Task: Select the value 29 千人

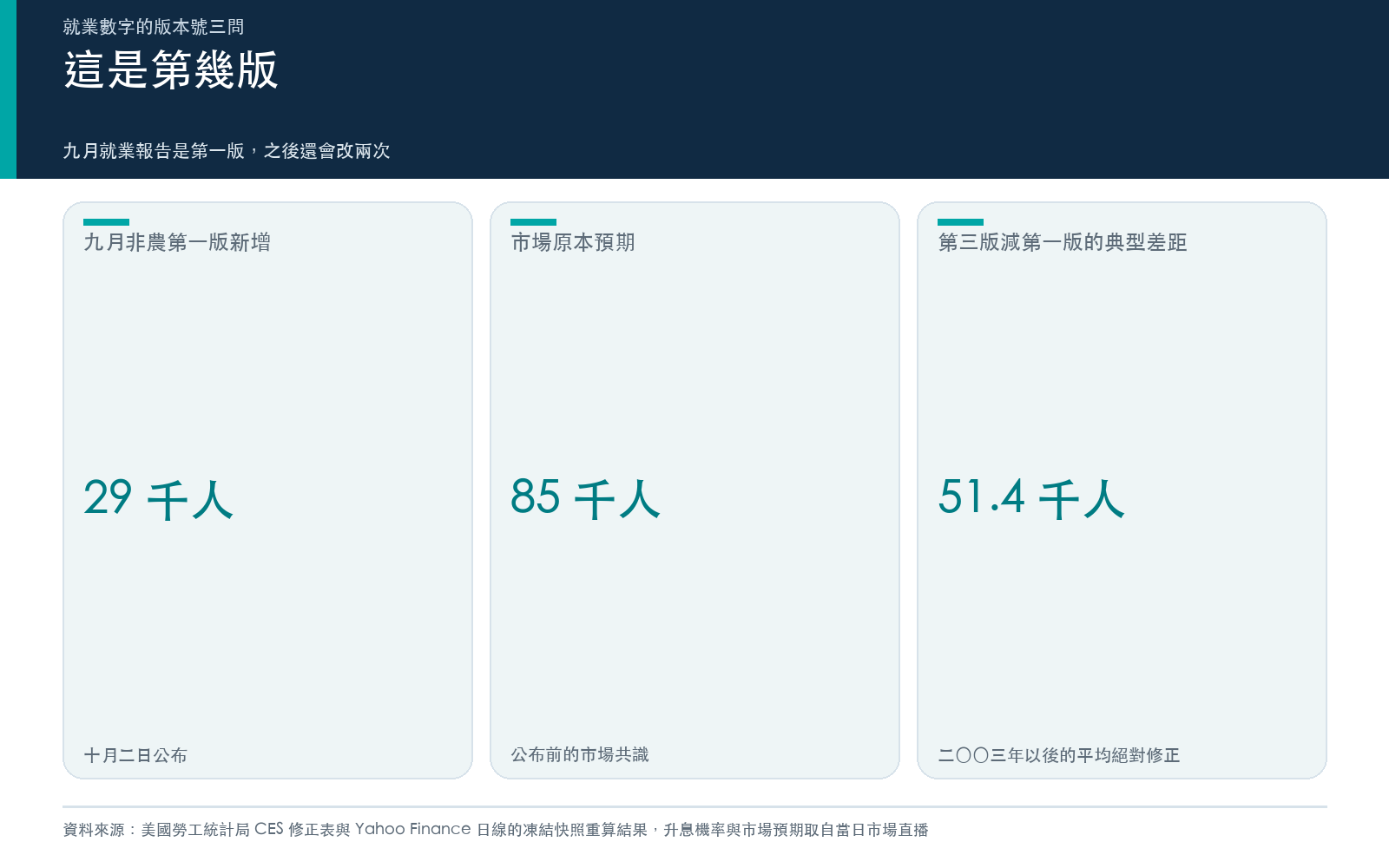Action: [159, 498]
